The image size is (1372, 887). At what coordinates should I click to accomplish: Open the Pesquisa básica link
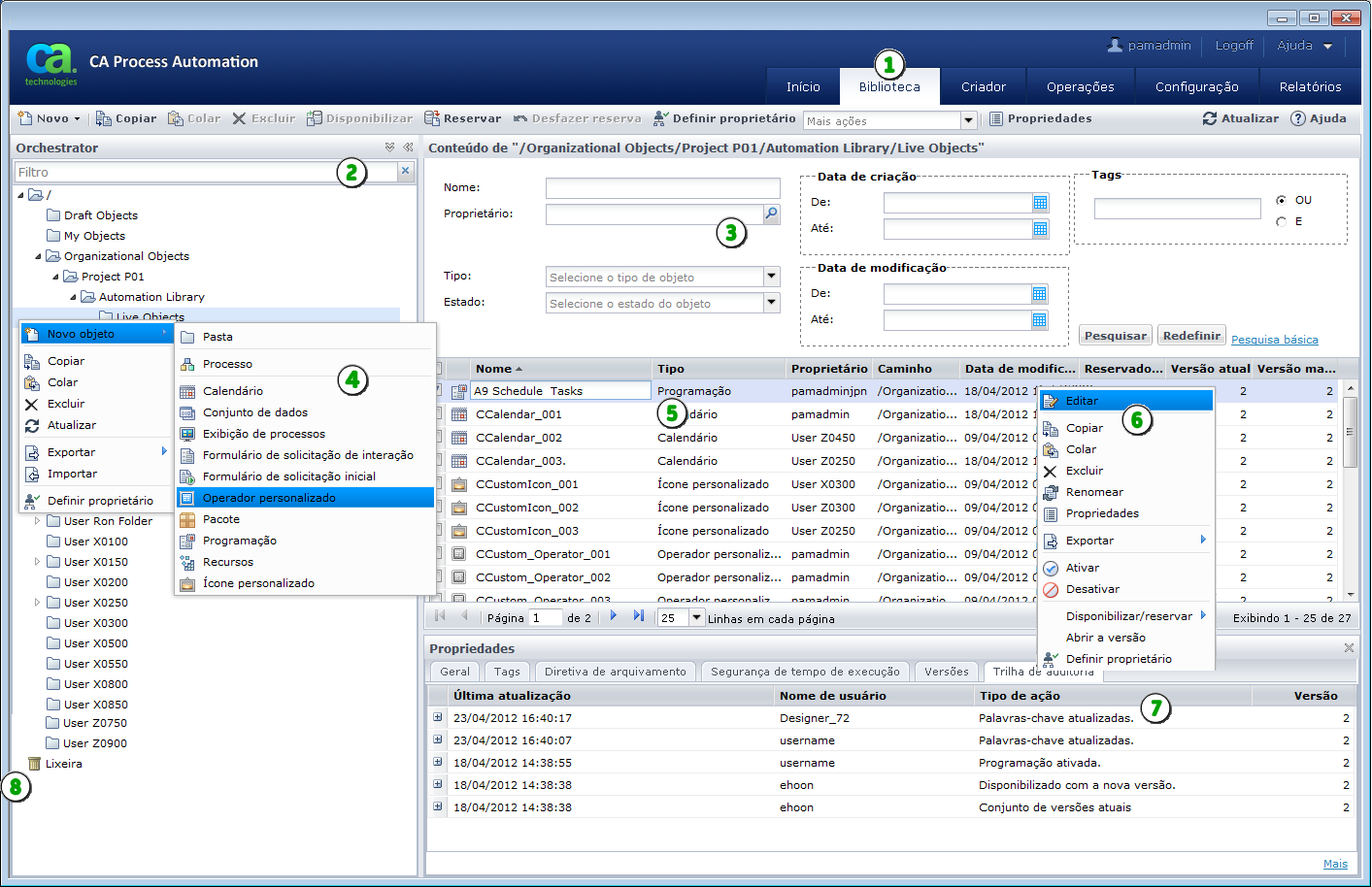(1274, 340)
